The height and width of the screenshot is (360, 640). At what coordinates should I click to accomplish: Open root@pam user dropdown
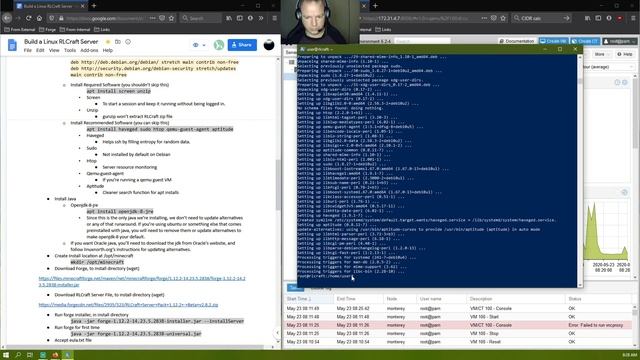pyautogui.click(x=619, y=41)
